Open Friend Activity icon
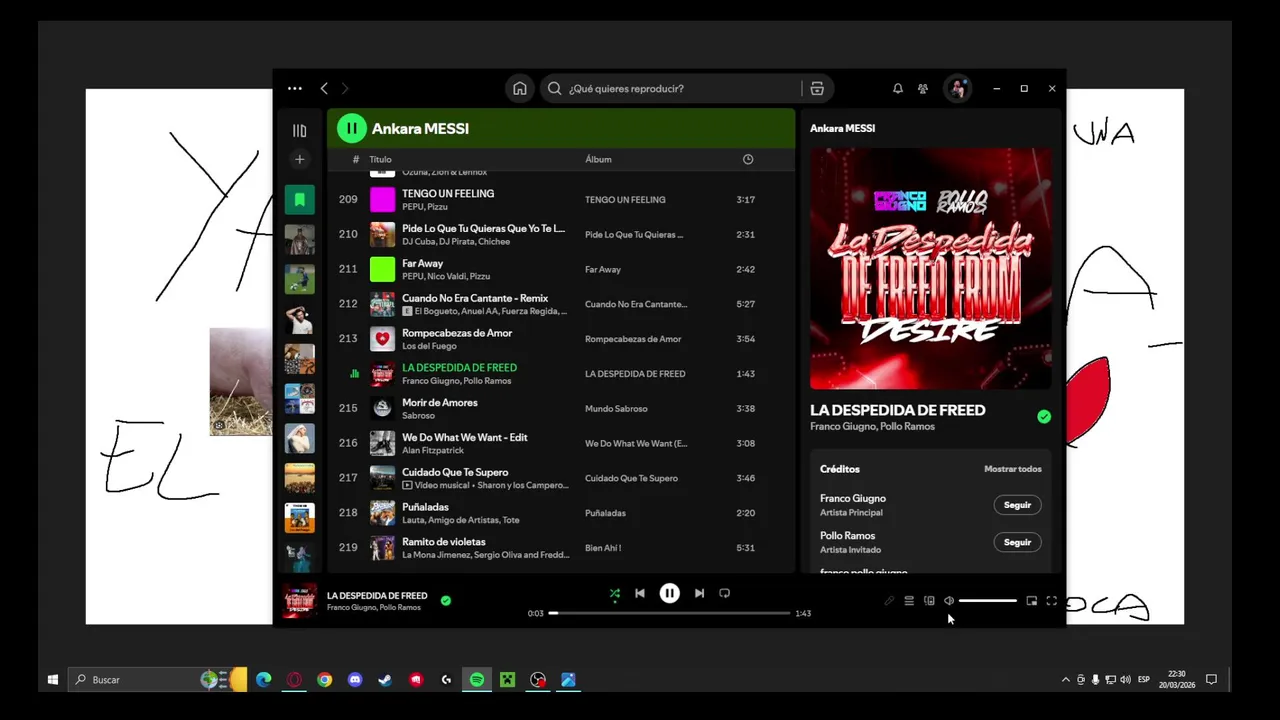Viewport: 1280px width, 720px height. point(923,88)
